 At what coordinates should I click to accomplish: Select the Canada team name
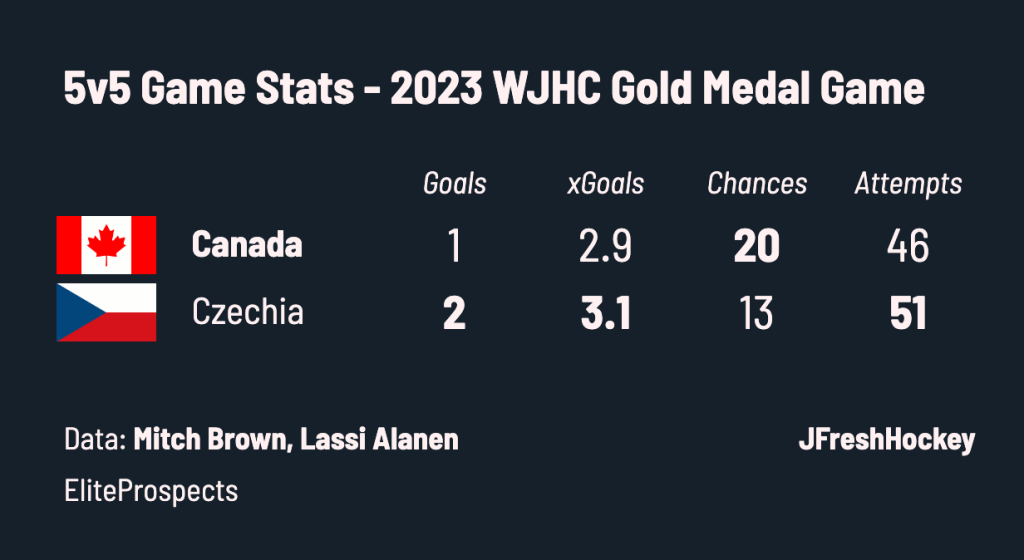click(x=247, y=245)
